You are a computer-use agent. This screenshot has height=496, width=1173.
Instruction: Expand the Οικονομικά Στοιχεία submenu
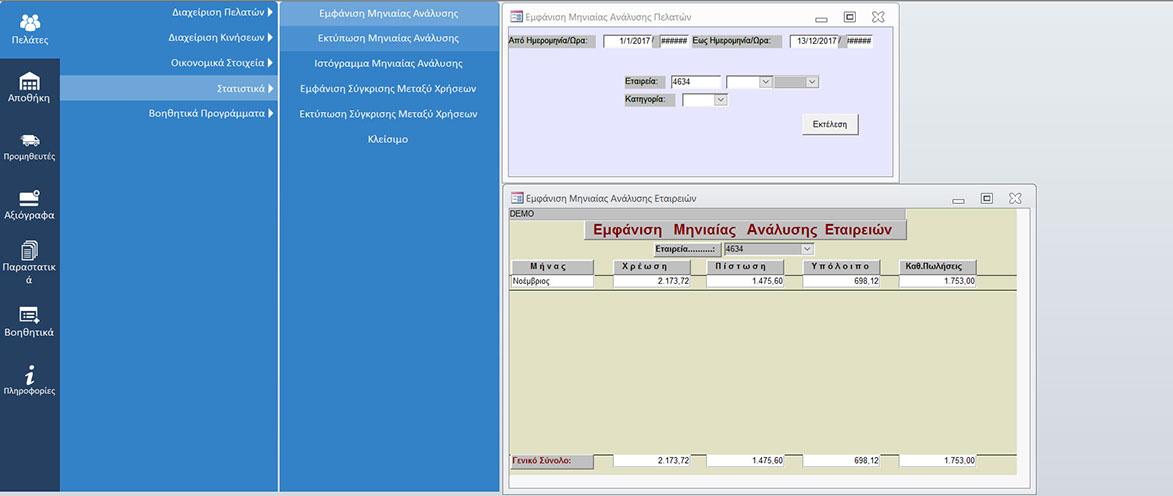click(x=220, y=63)
